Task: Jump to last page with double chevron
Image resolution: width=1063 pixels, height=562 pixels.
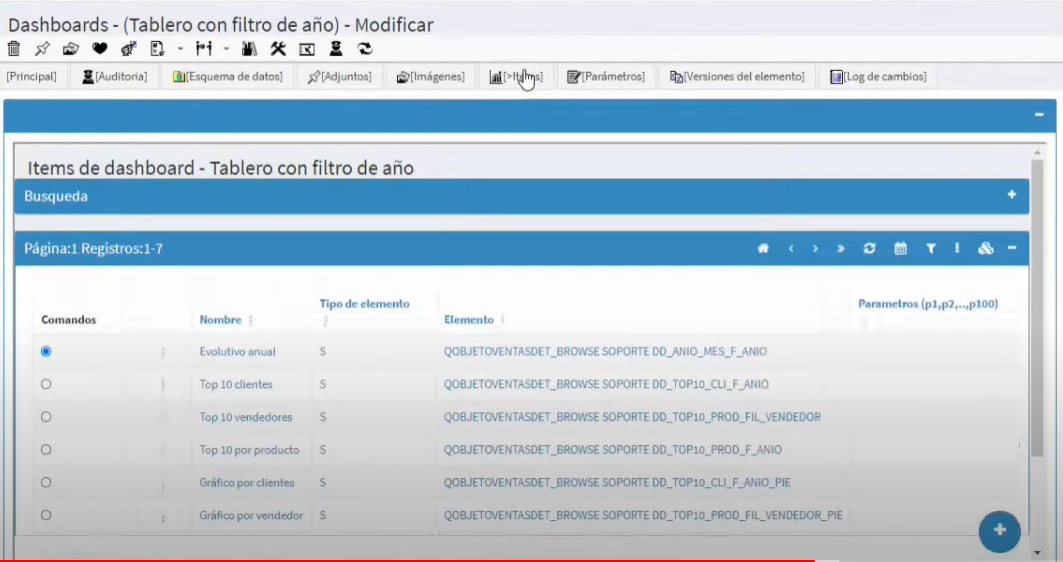Action: coord(841,249)
